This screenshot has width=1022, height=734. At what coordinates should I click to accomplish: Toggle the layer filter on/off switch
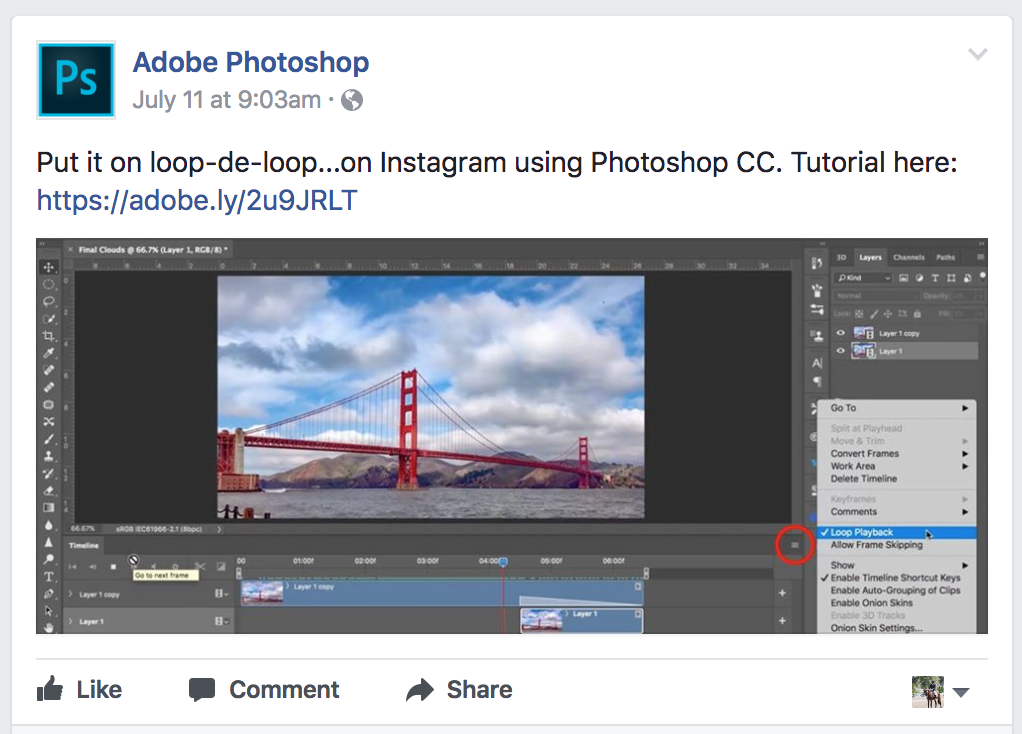point(982,277)
